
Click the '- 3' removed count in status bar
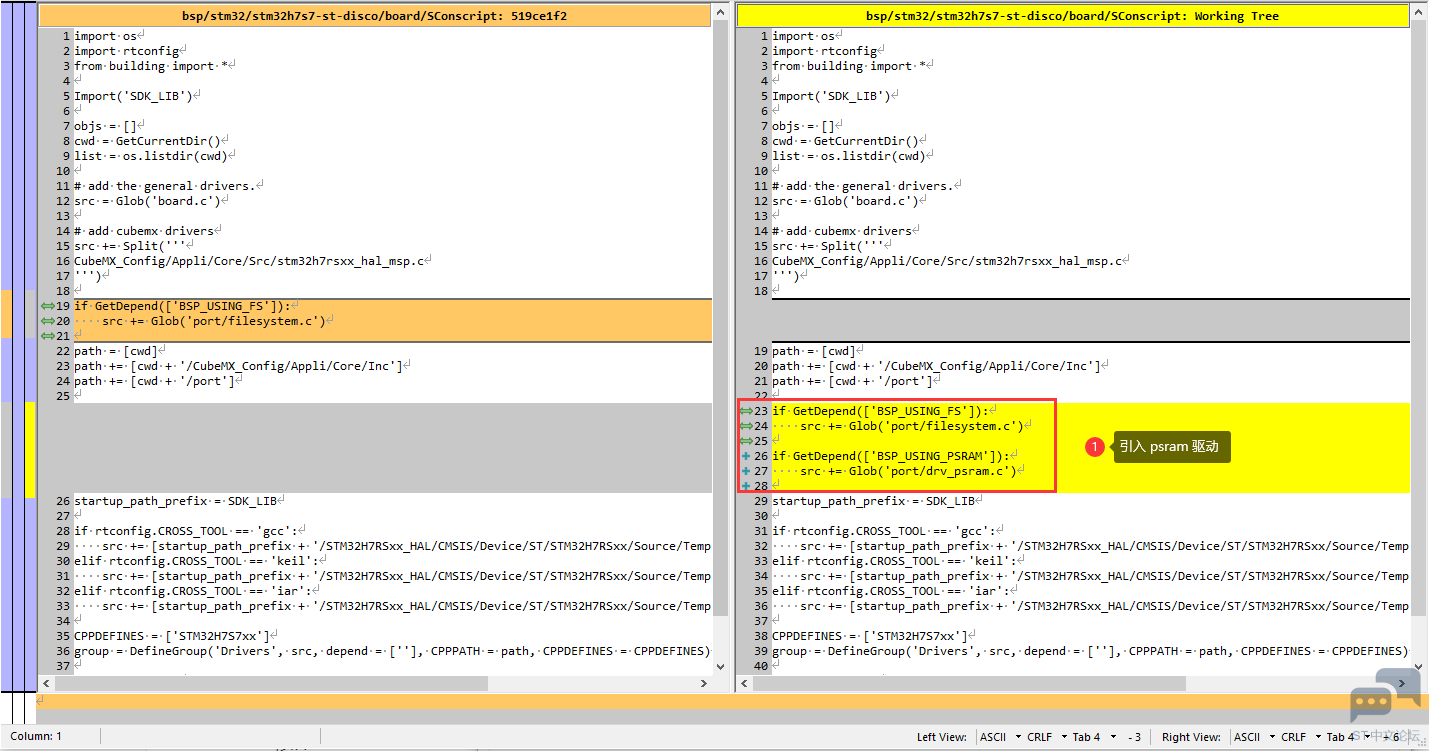click(1134, 737)
